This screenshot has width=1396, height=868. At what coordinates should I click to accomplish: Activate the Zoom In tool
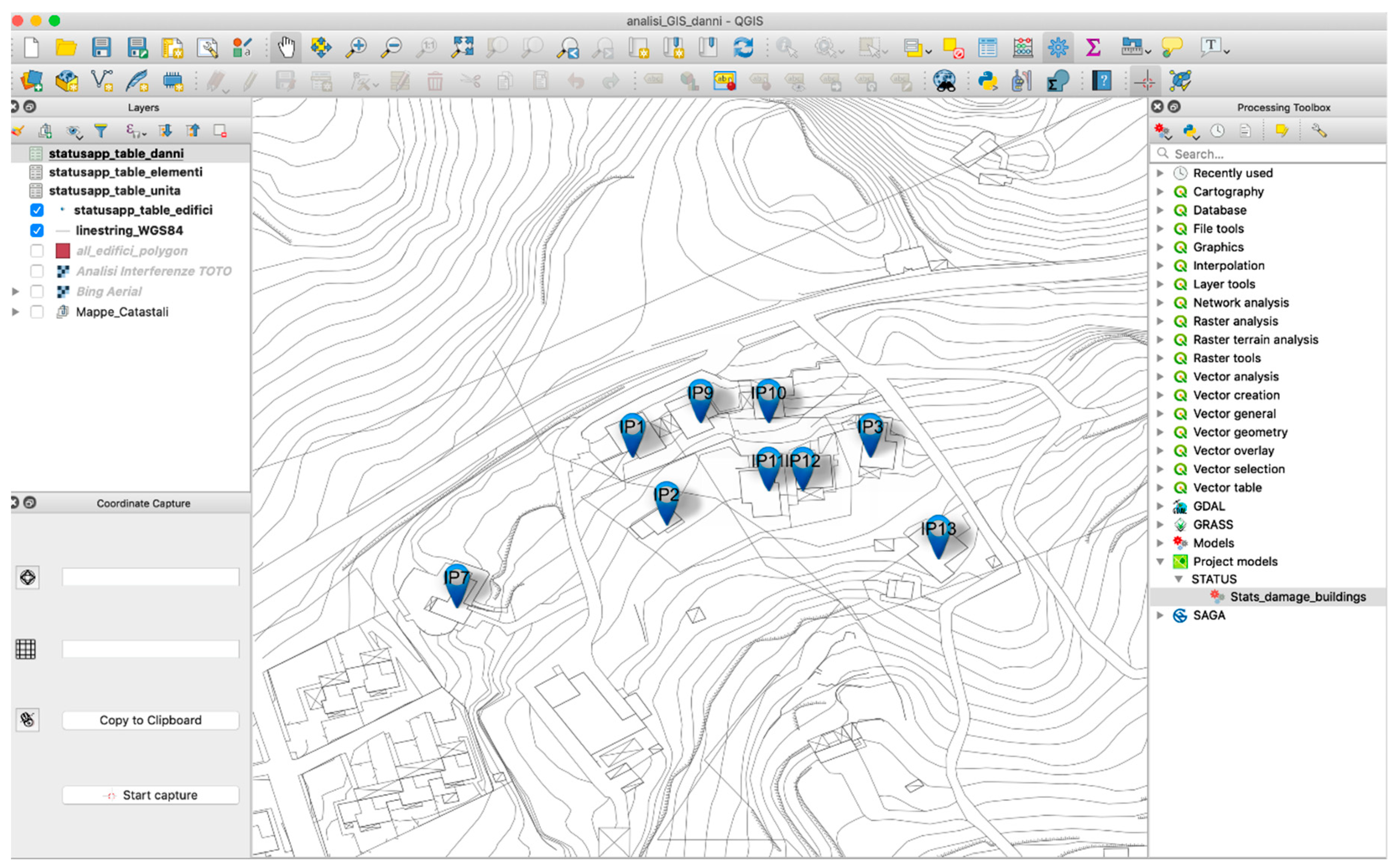point(357,48)
